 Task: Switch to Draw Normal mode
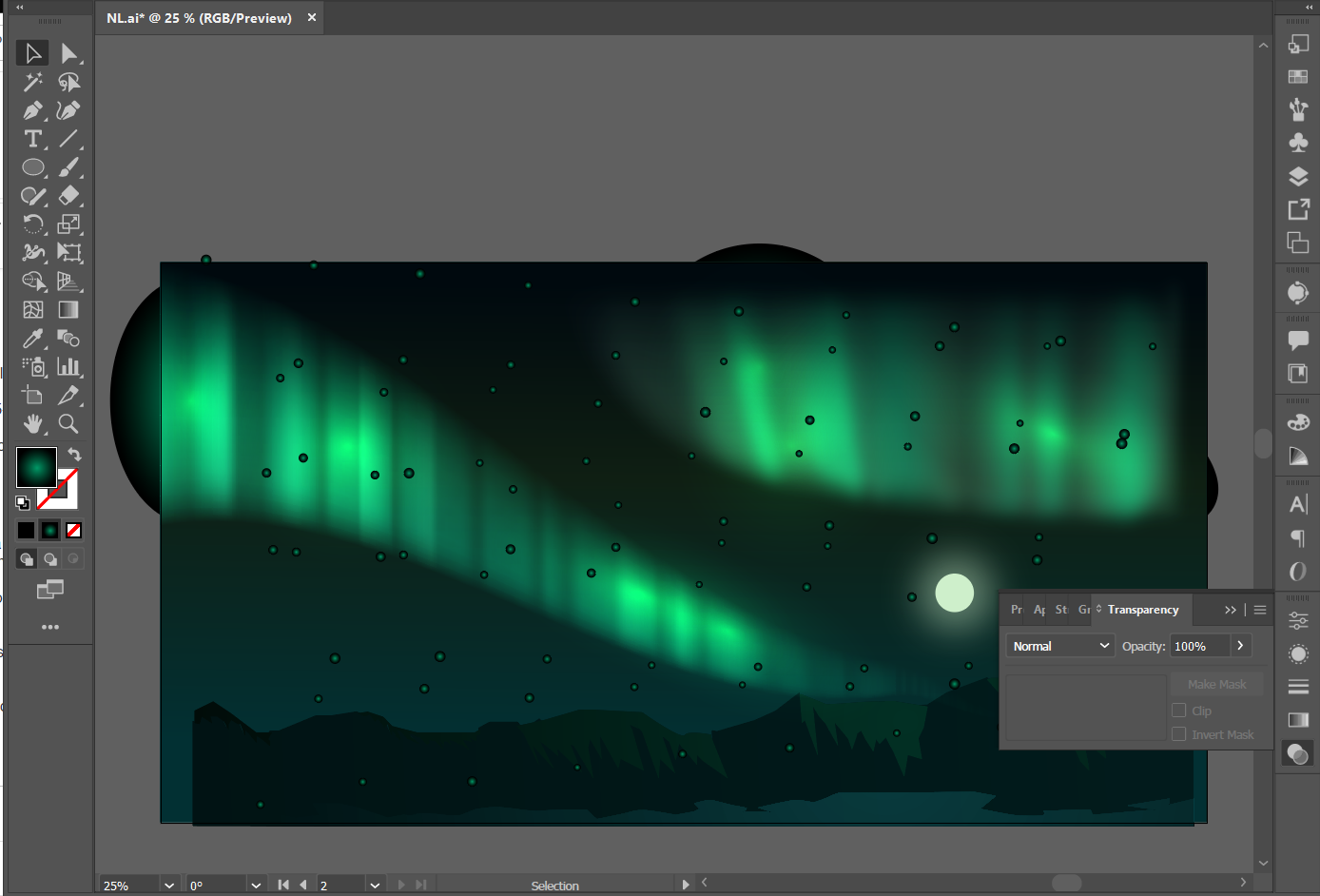click(x=27, y=559)
